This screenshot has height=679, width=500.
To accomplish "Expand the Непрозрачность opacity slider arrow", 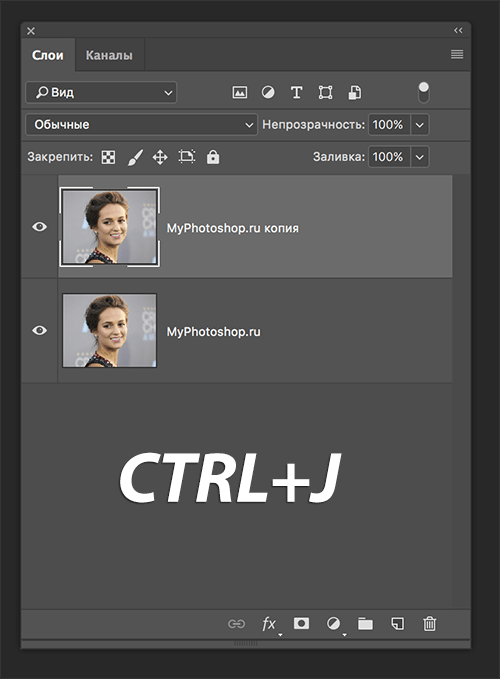I will tap(419, 125).
